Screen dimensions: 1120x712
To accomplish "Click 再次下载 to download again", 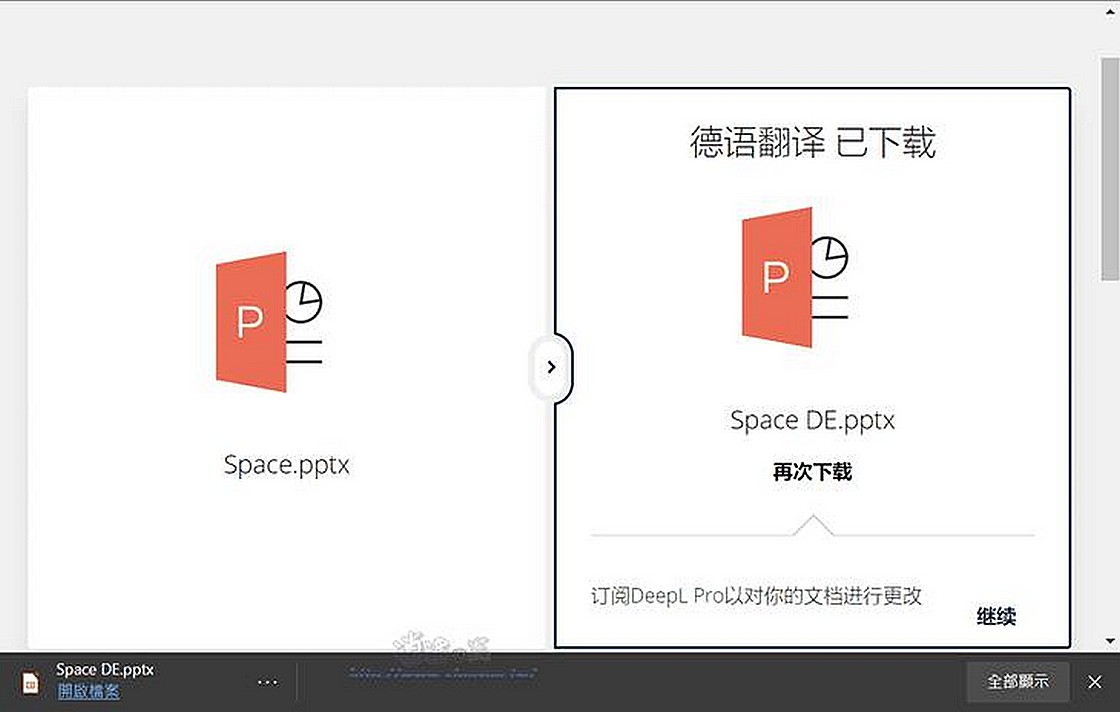I will click(812, 472).
